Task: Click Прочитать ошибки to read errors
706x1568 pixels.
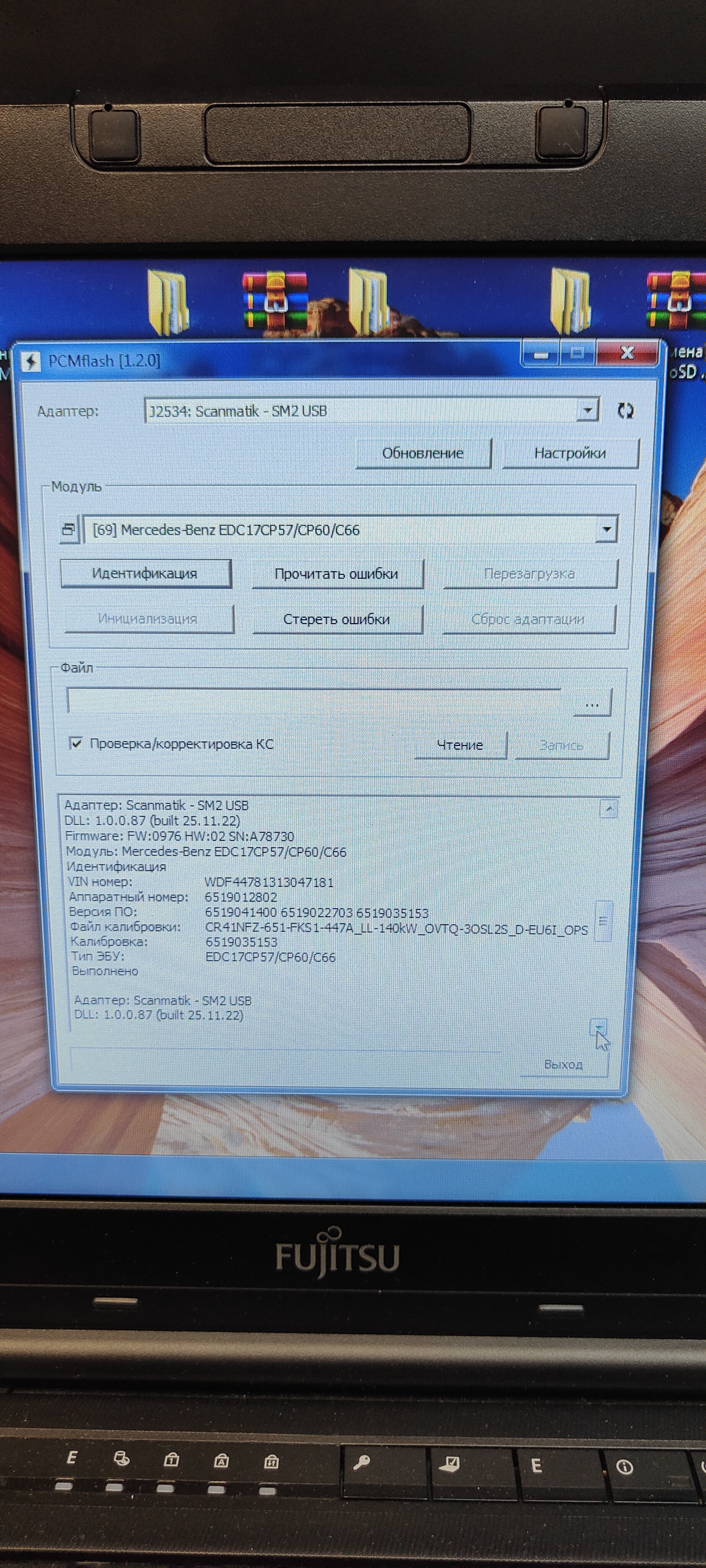Action: tap(337, 573)
